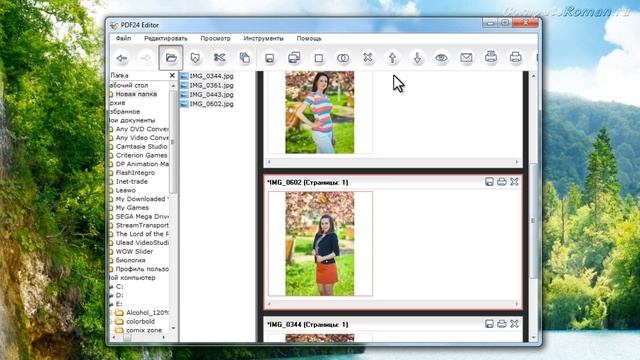Click the IMG_0602 document title header
This screenshot has width=640, height=360.
(307, 182)
